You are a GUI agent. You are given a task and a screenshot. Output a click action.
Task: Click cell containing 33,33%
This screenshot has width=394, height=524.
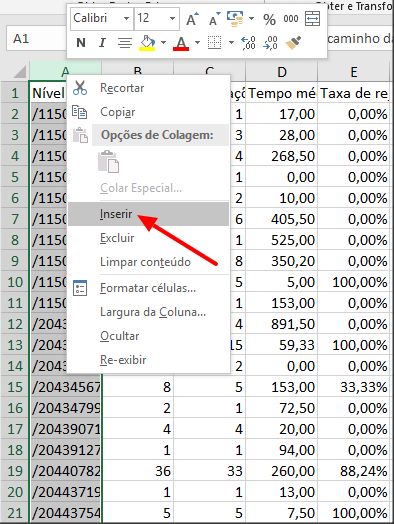click(354, 387)
